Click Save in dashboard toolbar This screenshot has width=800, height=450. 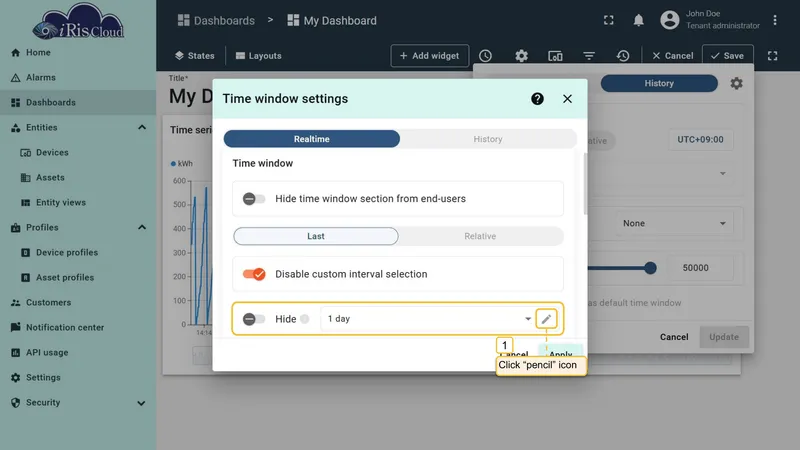pyautogui.click(x=728, y=56)
